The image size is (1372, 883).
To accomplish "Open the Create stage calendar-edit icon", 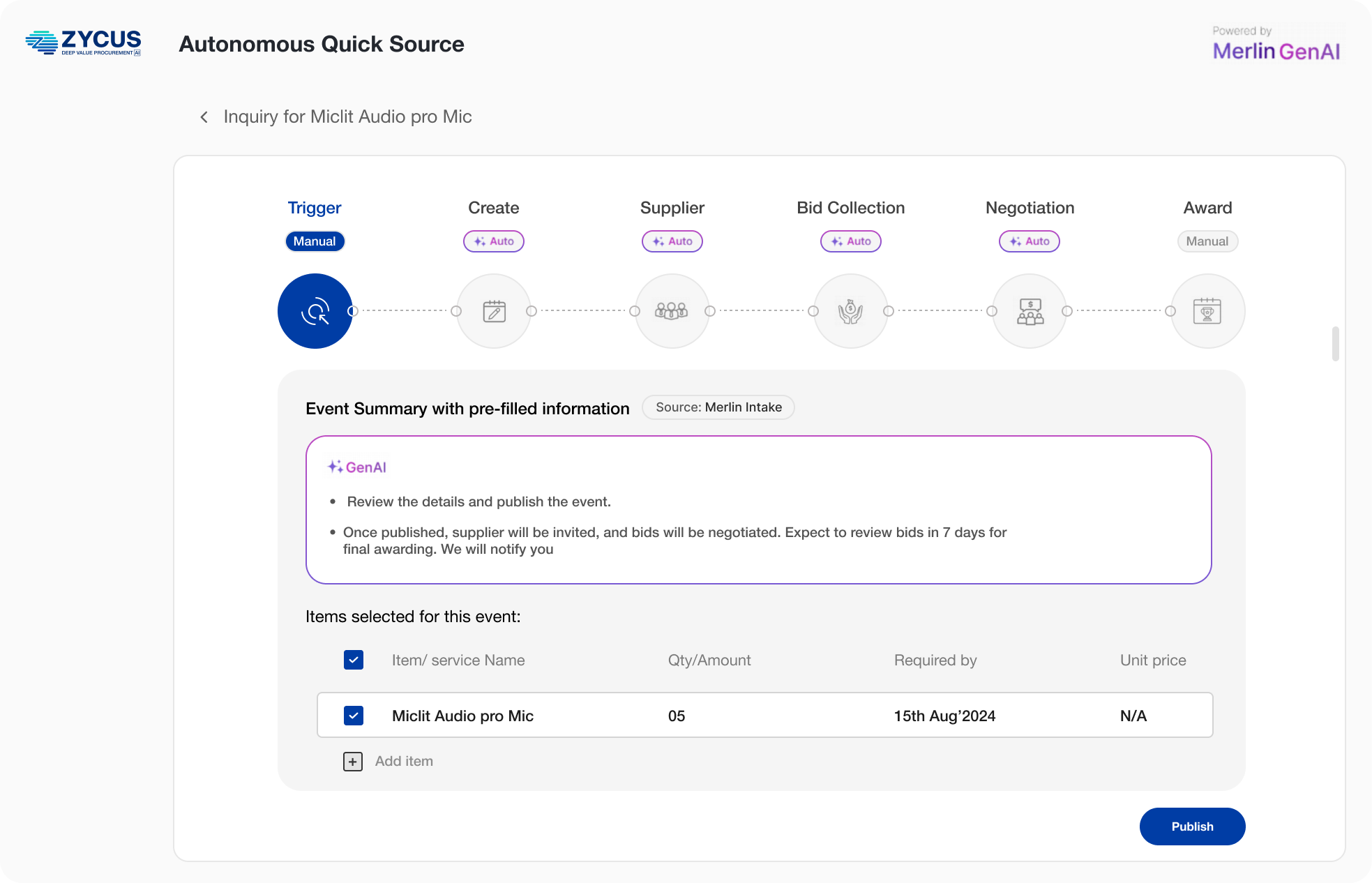I will (x=494, y=311).
